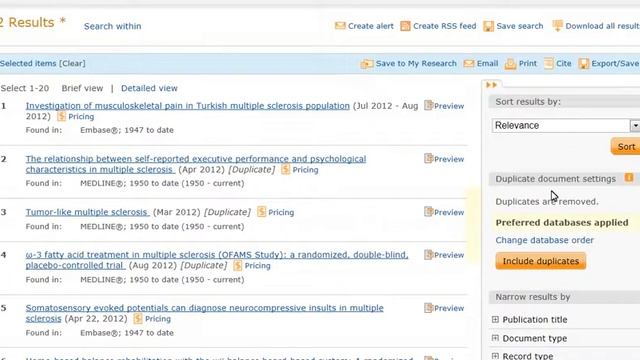Image resolution: width=640 pixels, height=360 pixels.
Task: Click the Preview text for the Turkish musculoskeletal pain result
Action: [x=449, y=106]
